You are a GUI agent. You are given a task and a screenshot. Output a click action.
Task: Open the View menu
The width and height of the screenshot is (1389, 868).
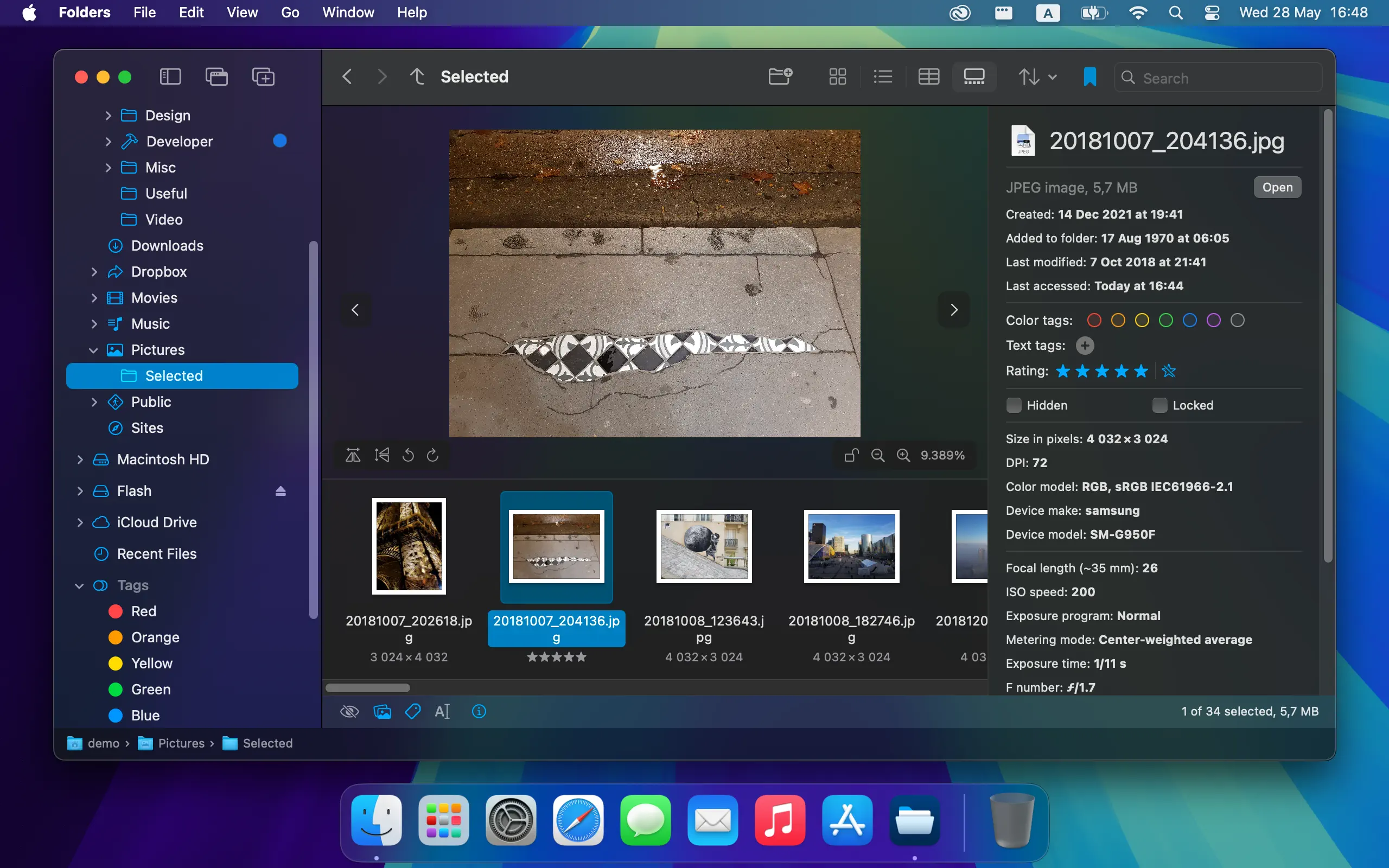coord(241,12)
